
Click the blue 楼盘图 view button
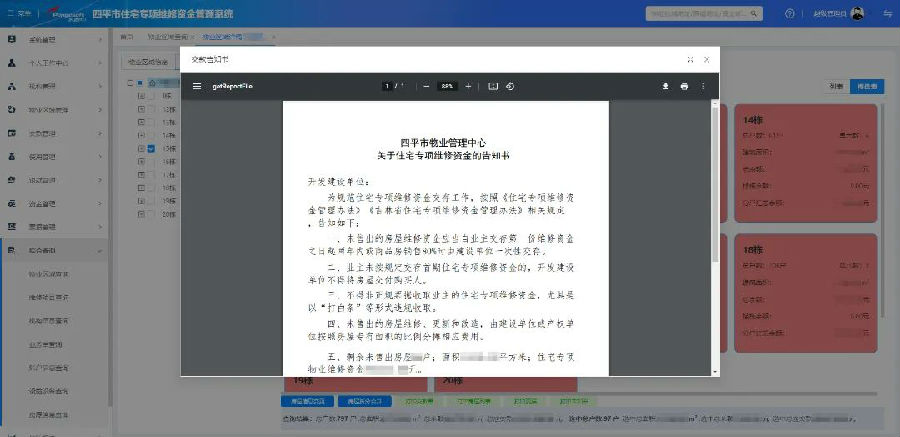[x=867, y=86]
